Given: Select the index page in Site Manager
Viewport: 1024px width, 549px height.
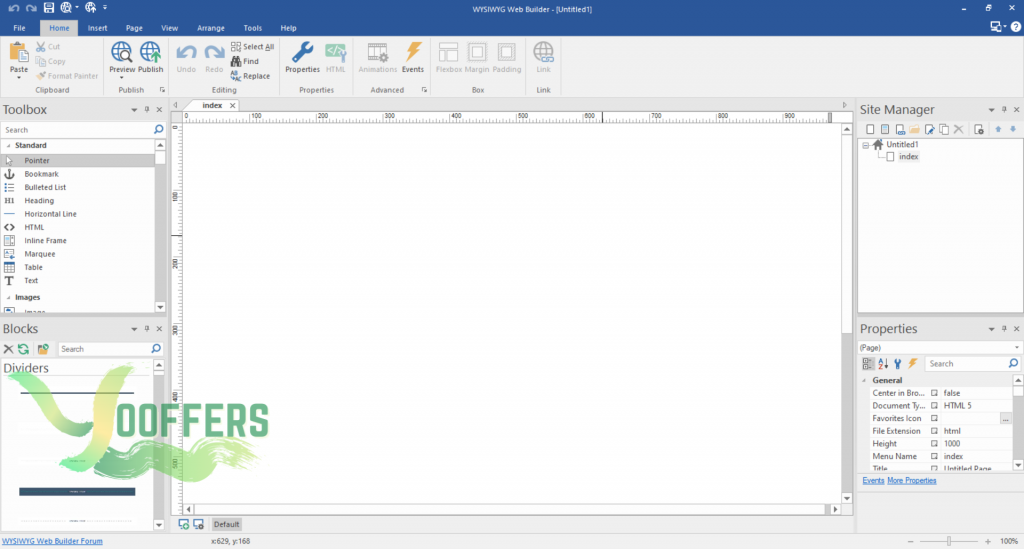Looking at the screenshot, I should (x=908, y=157).
